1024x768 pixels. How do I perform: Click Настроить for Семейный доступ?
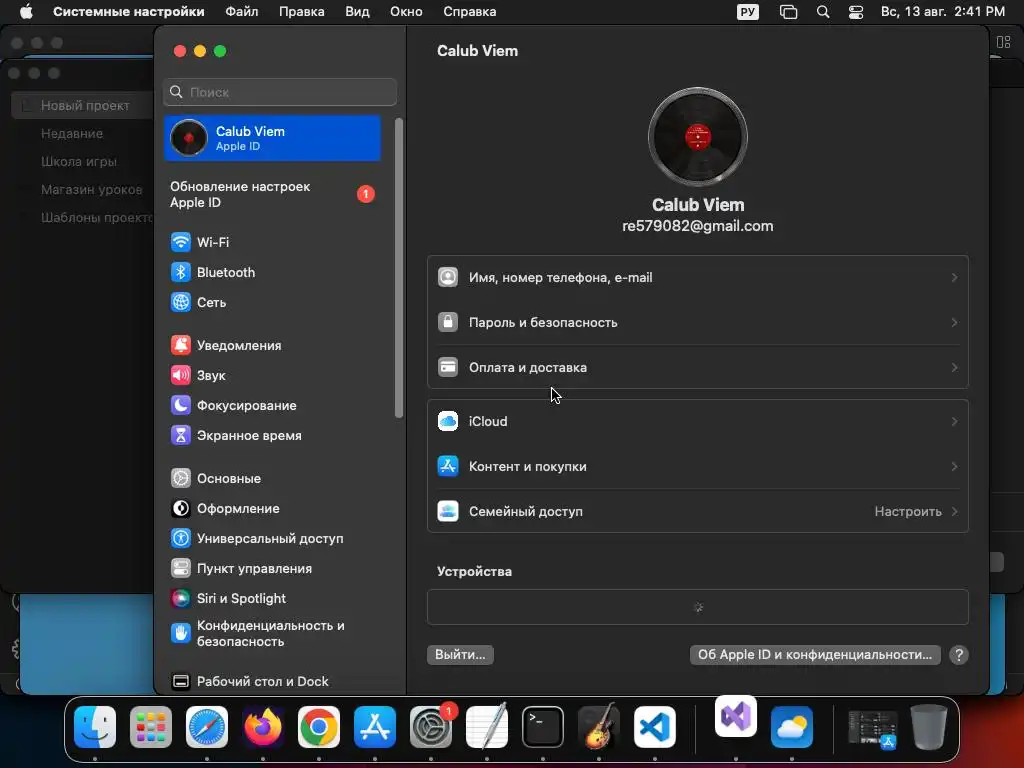[916, 512]
